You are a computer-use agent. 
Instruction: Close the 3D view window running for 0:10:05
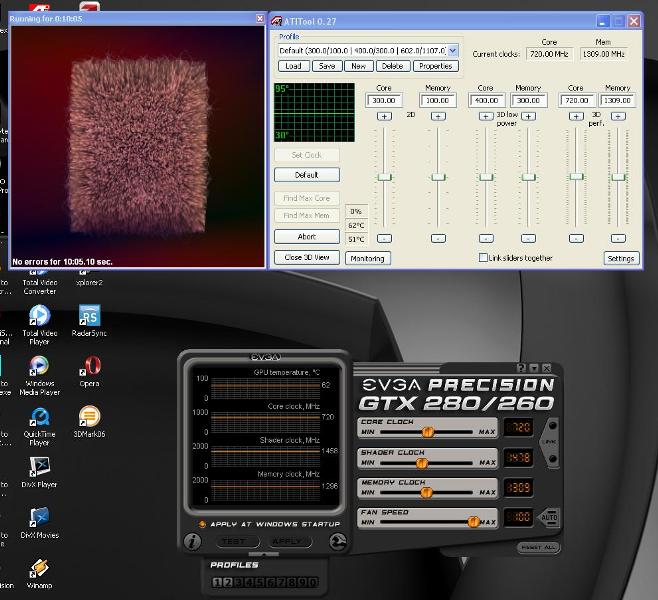(260, 18)
